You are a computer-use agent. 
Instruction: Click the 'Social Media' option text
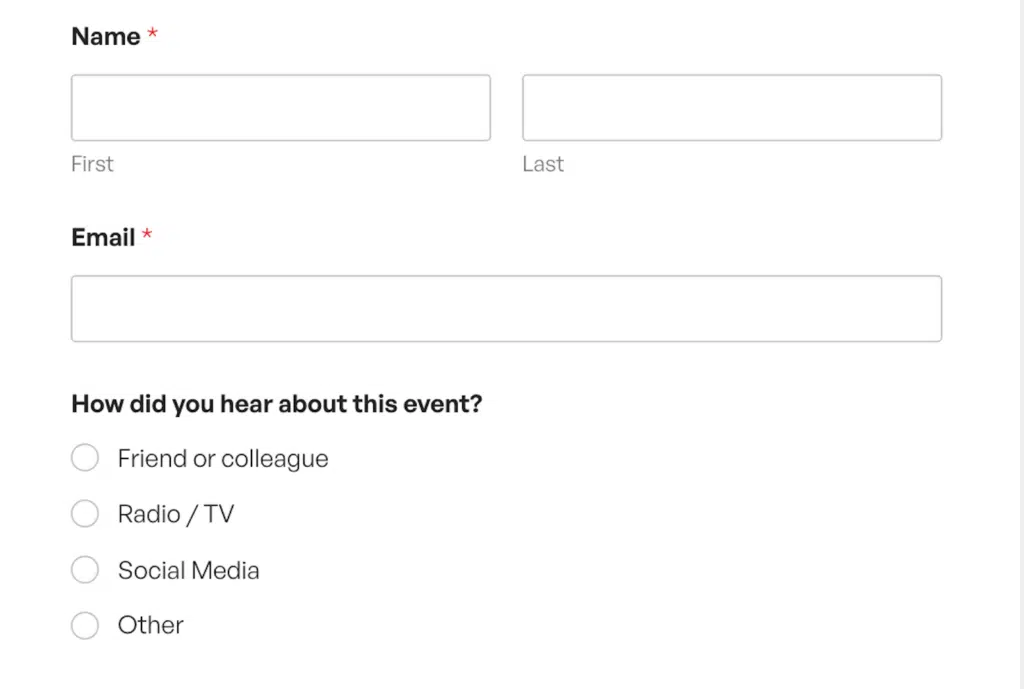189,571
